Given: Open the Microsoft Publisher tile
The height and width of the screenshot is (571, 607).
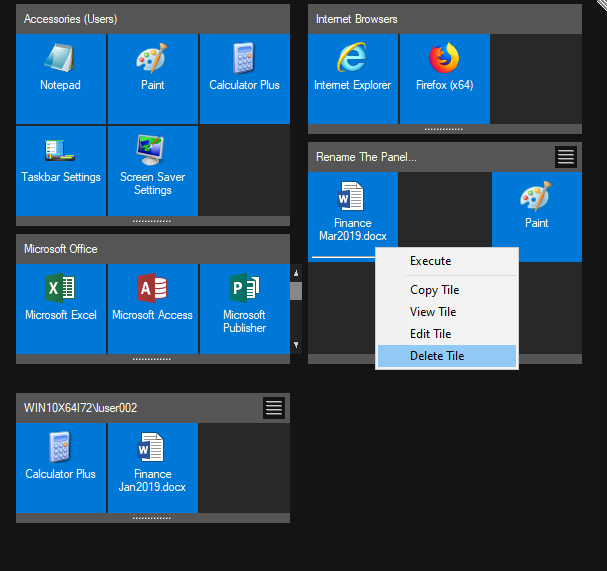Looking at the screenshot, I should click(x=244, y=308).
